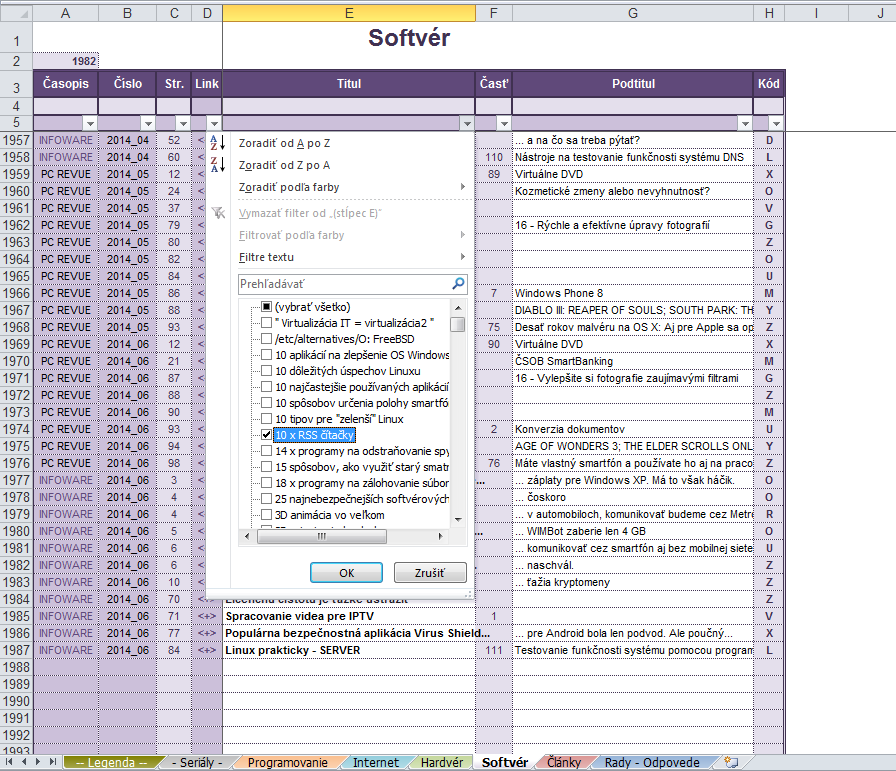Click cell 'ČSOB SmartBanking'

point(633,361)
